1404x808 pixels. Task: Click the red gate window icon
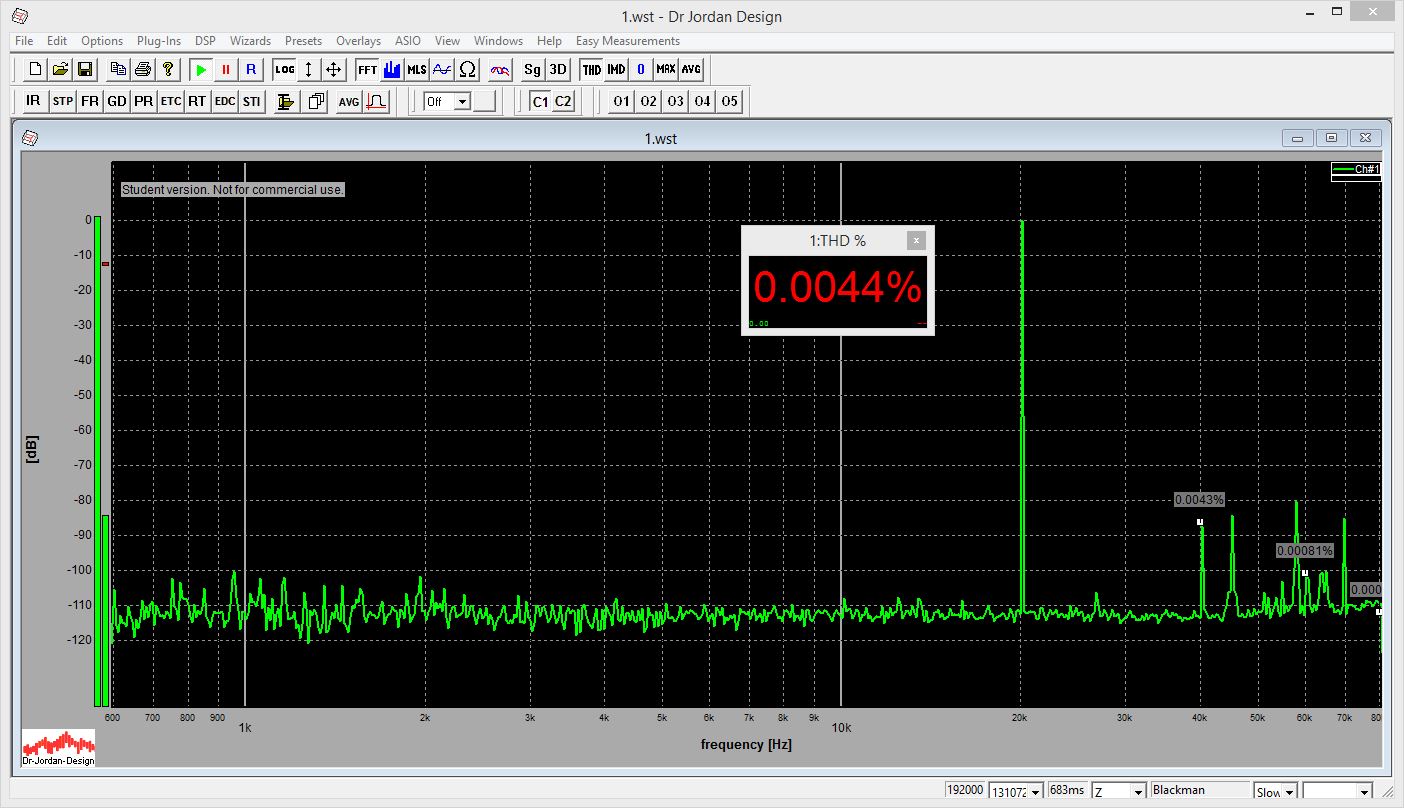coord(376,101)
